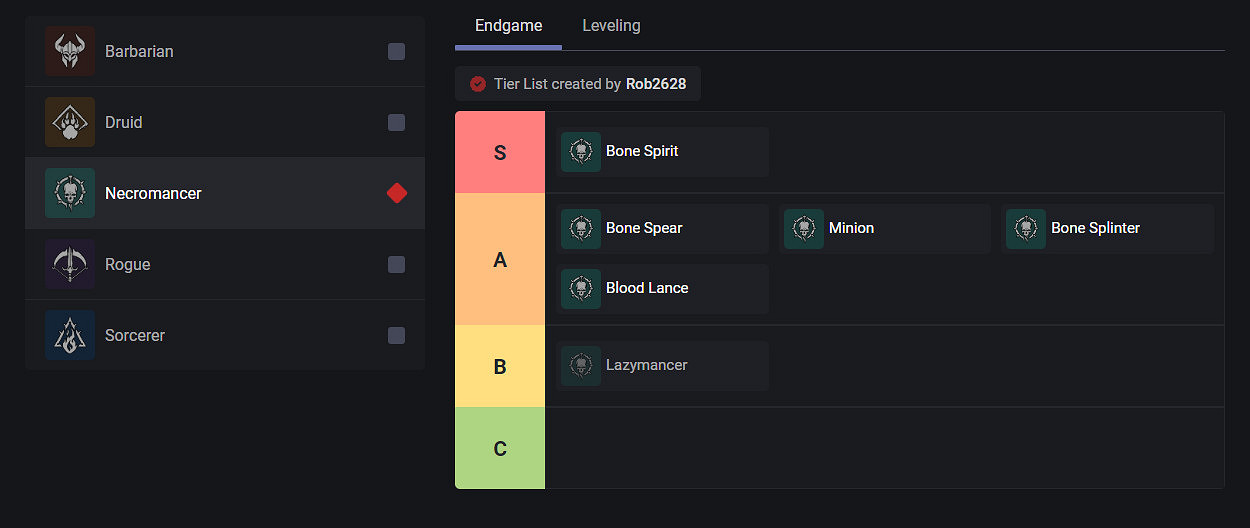The width and height of the screenshot is (1250, 528).
Task: Open the Rob2628 creator link
Action: click(656, 84)
